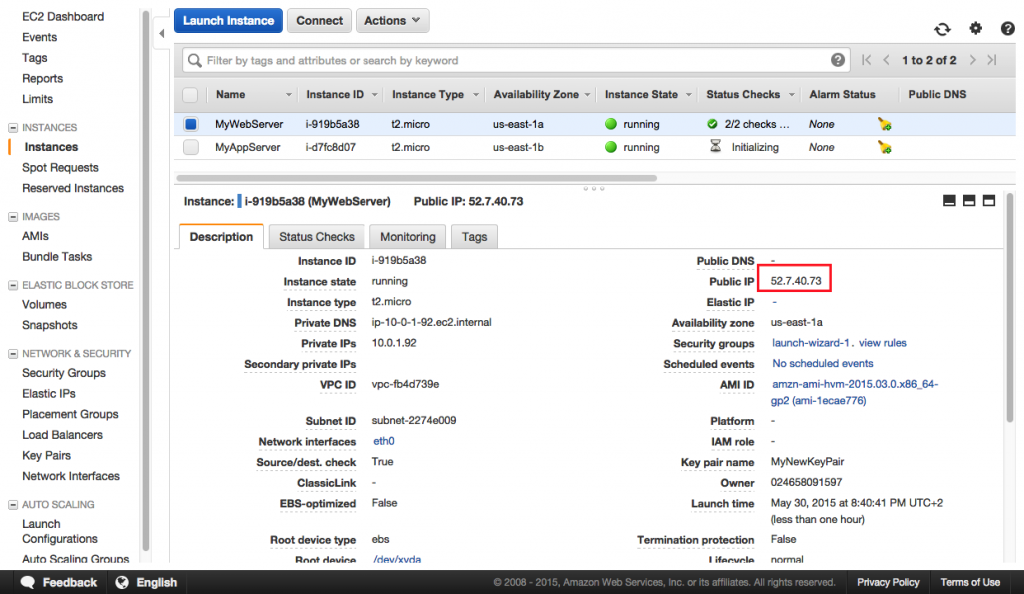The width and height of the screenshot is (1024, 594).
Task: Open EC2 Dashboard in sidebar
Action: pos(63,16)
